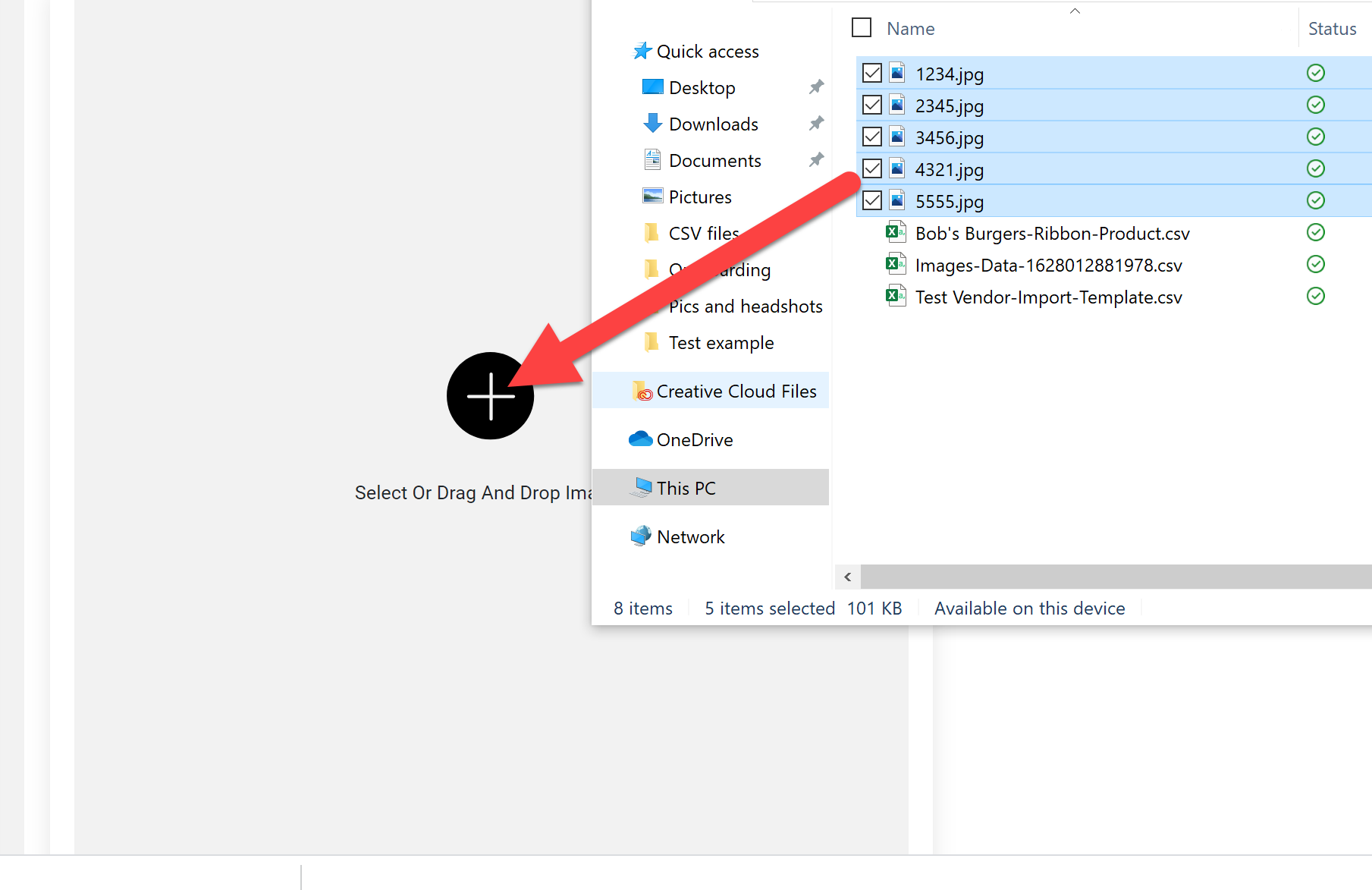The height and width of the screenshot is (890, 1372).
Task: Select Test Vendor-Import-Template.csv file
Action: pos(1048,297)
